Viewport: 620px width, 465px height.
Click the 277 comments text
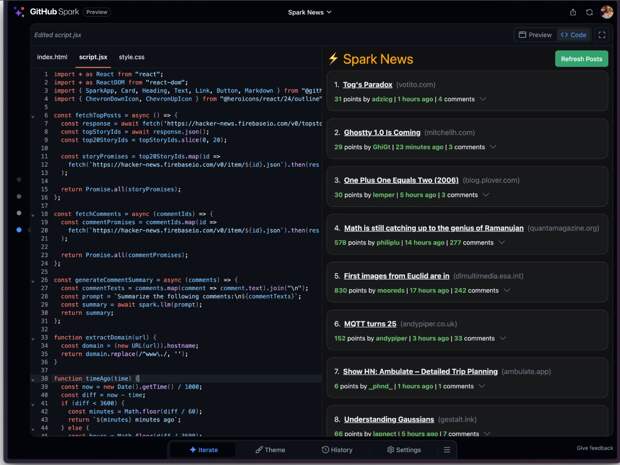(x=471, y=243)
